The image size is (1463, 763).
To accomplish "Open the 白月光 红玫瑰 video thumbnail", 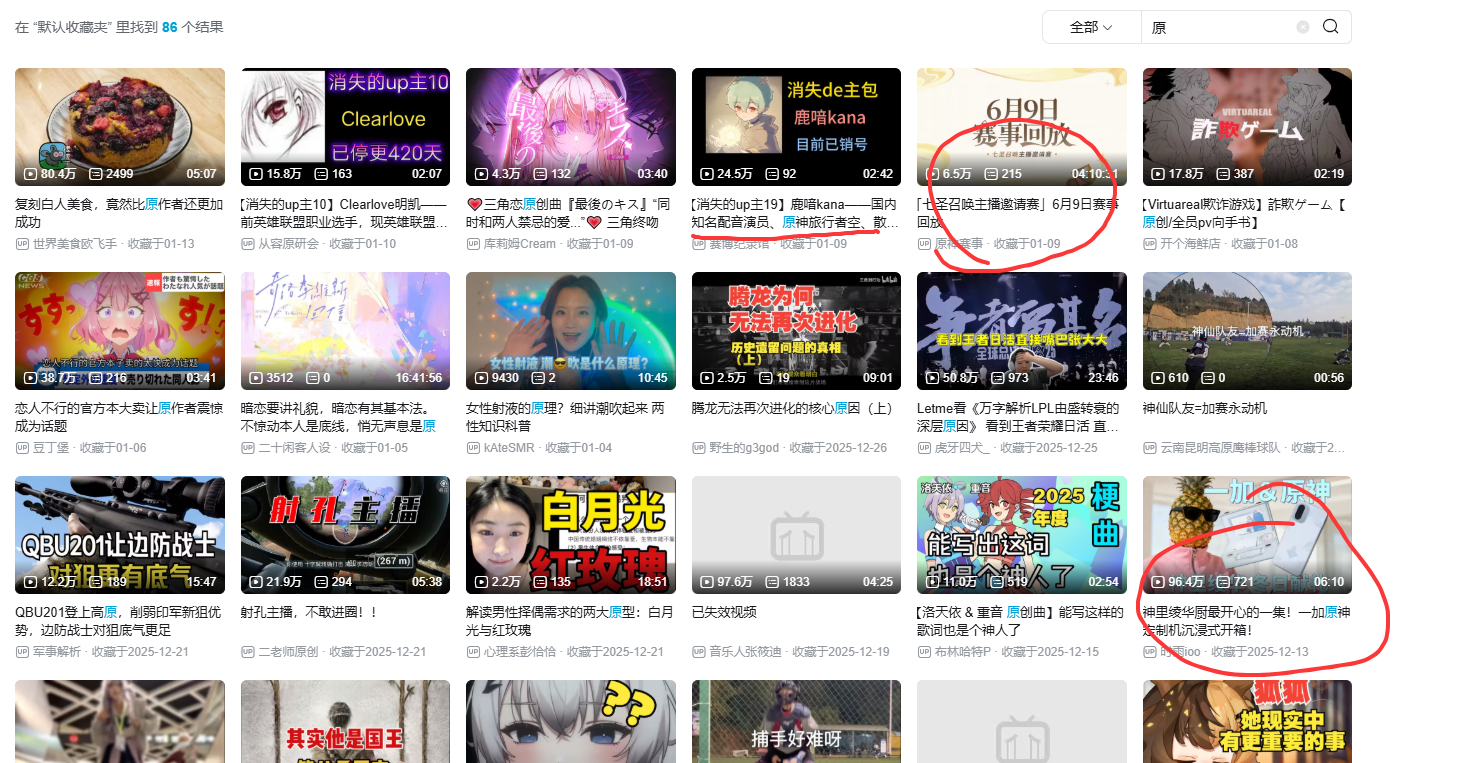I will click(570, 534).
